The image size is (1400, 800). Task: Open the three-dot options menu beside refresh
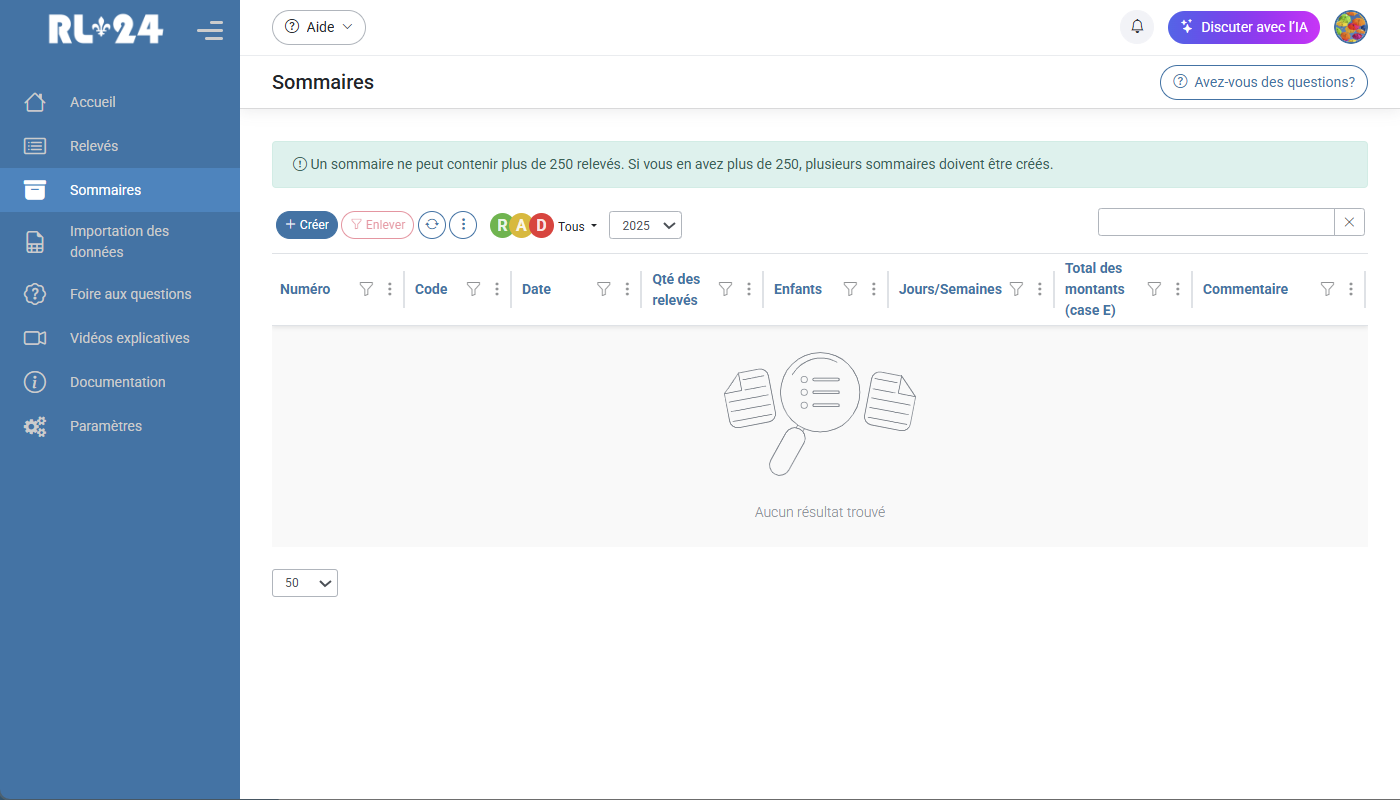[463, 224]
